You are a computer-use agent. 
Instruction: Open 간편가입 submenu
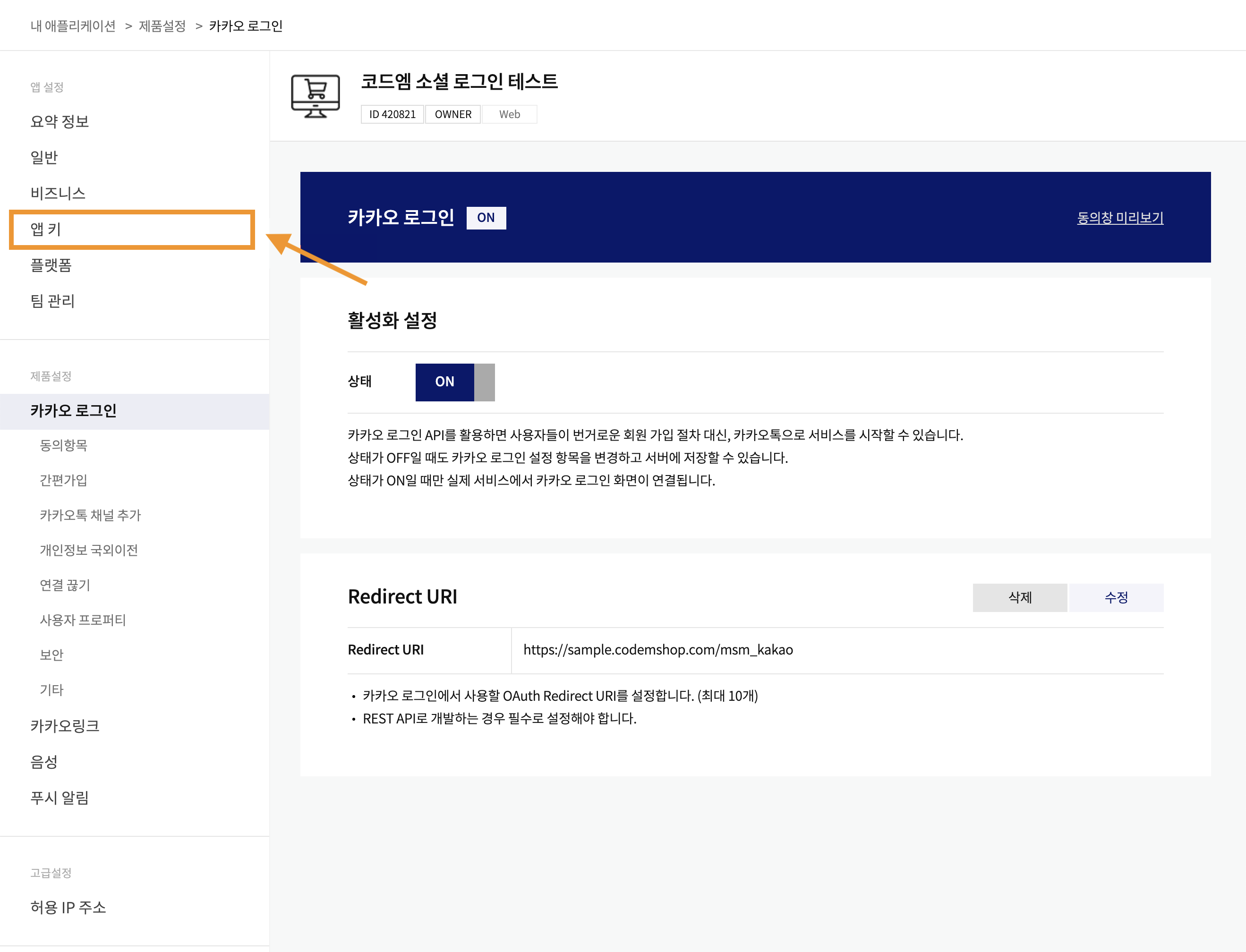pos(63,481)
